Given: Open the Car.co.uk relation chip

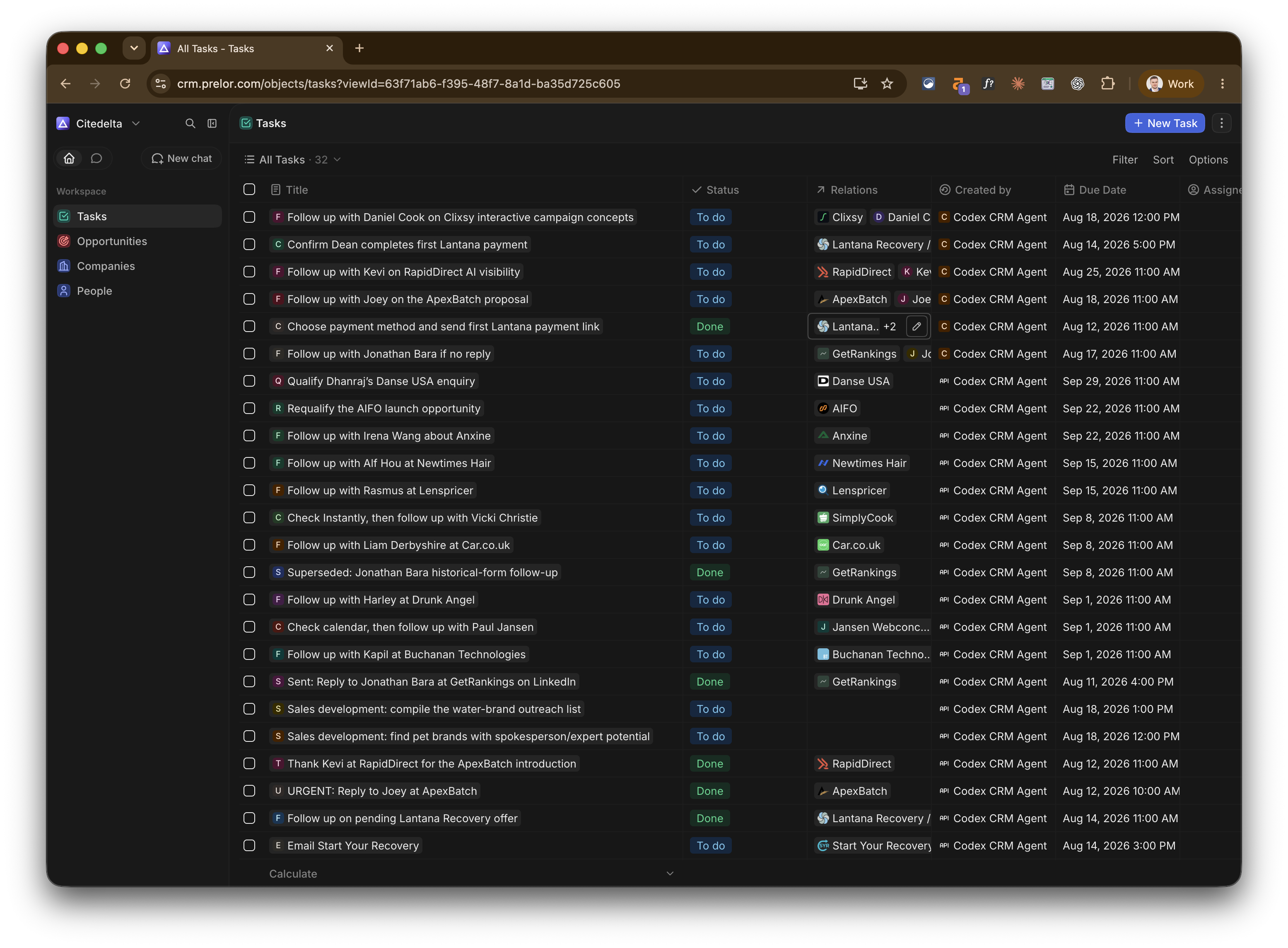Looking at the screenshot, I should pyautogui.click(x=849, y=545).
